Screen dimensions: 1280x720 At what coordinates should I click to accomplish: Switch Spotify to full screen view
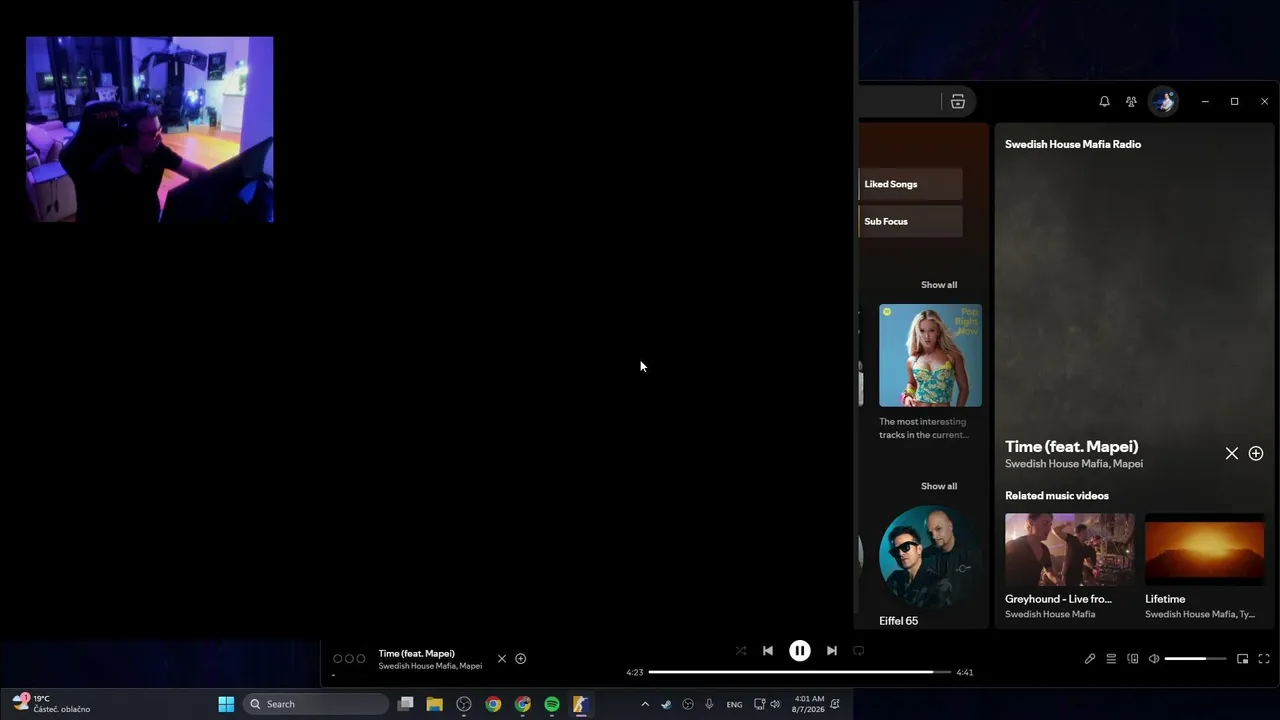(x=1264, y=659)
